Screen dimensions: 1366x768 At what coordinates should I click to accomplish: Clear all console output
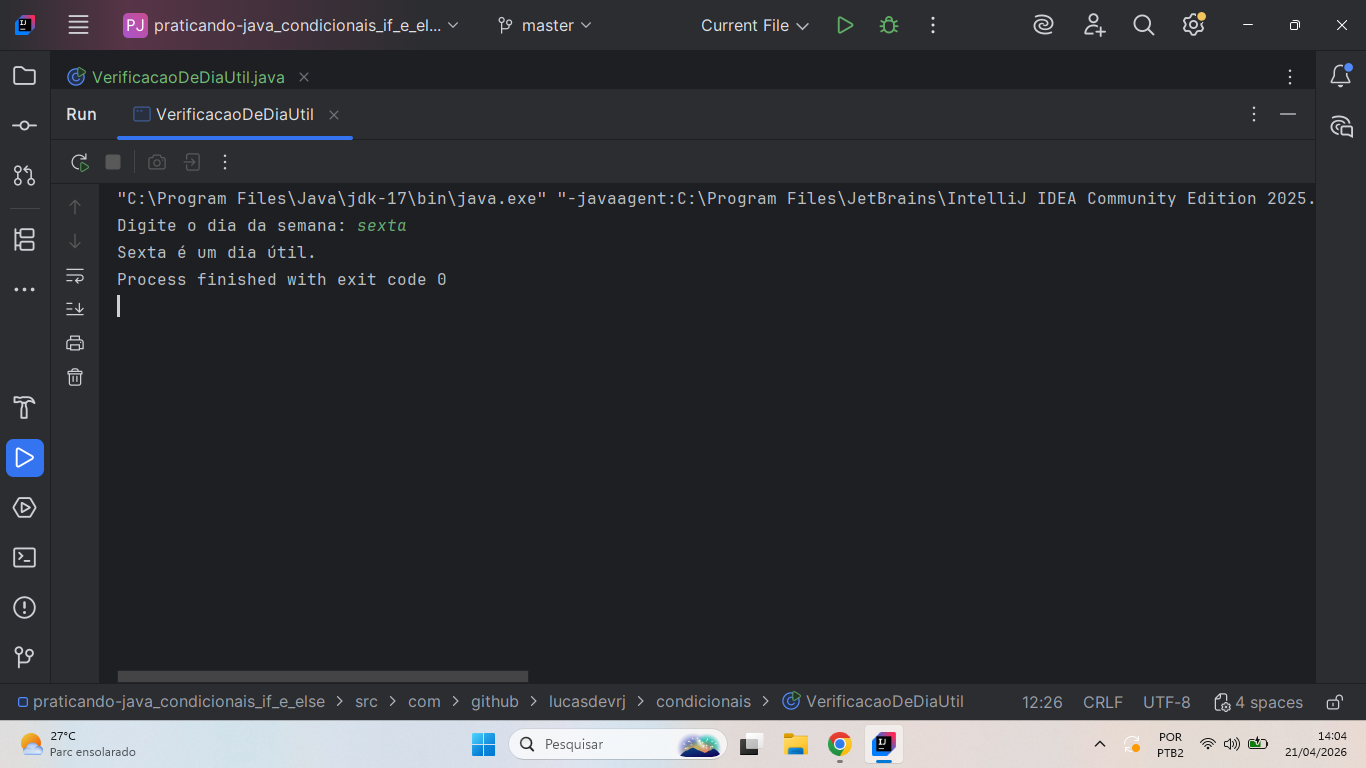75,377
